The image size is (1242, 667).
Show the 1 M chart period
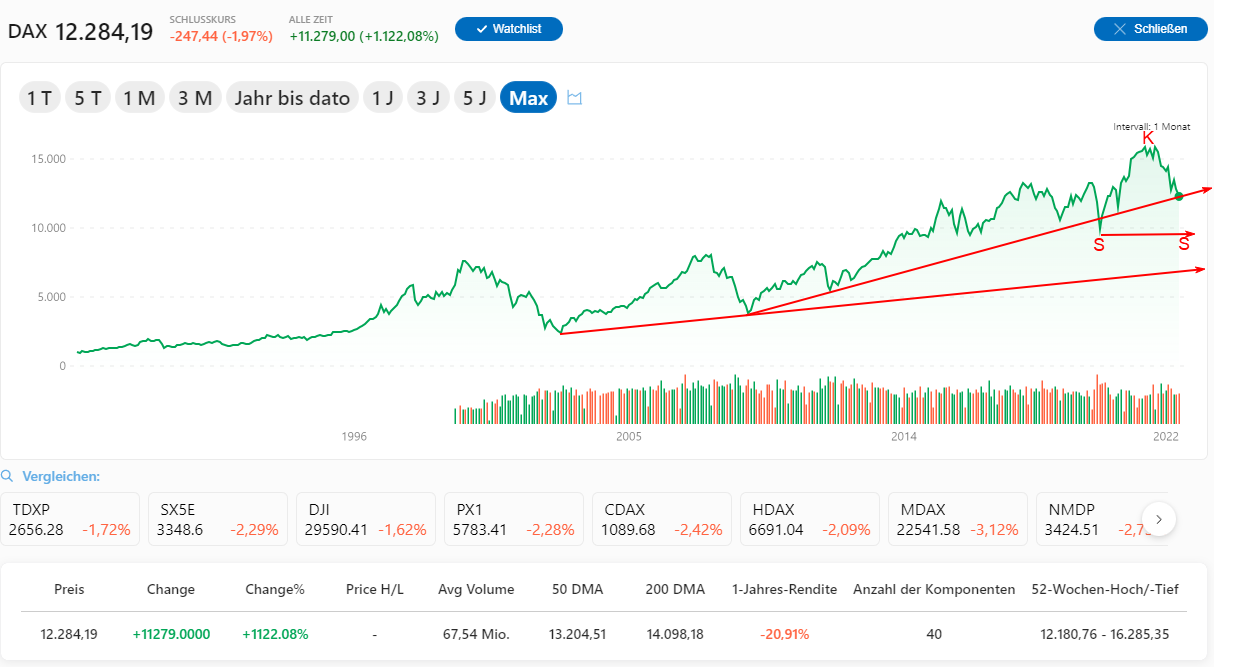[139, 98]
